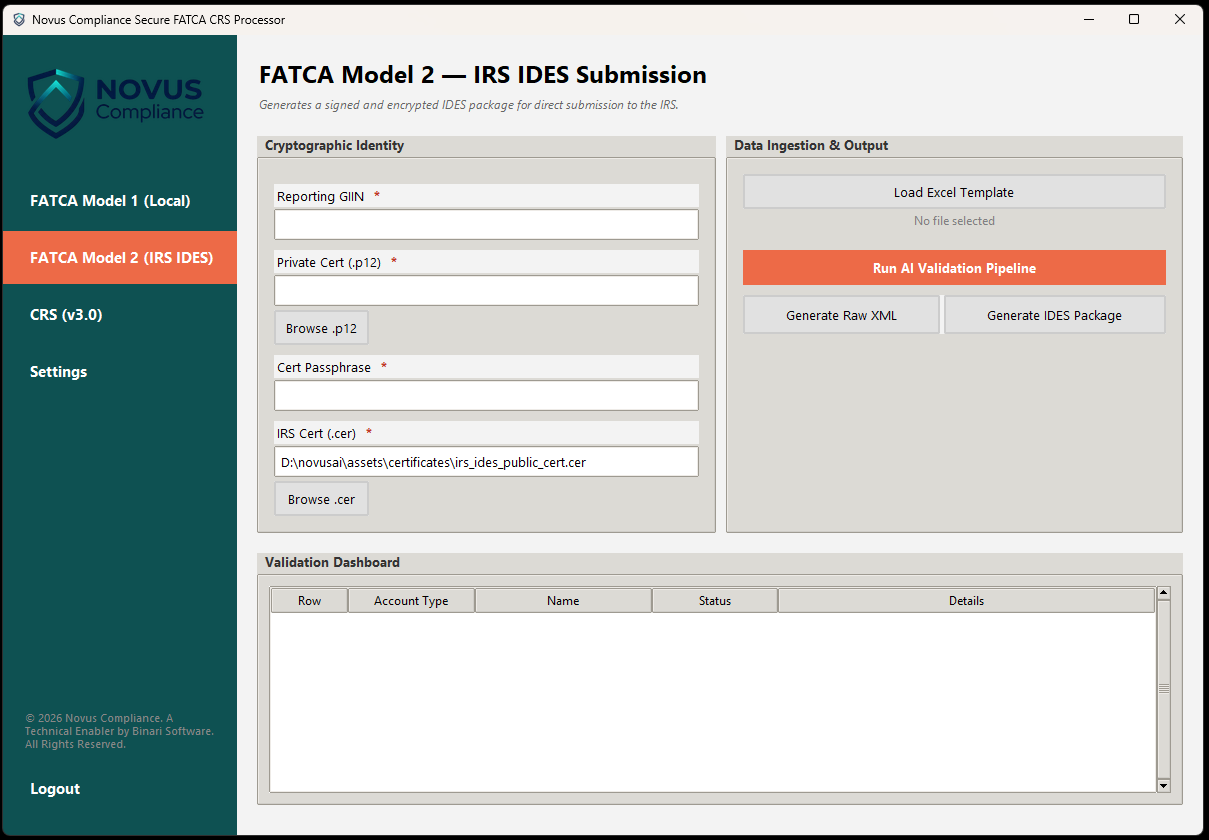1209x840 pixels.
Task: Generate Raw XML output
Action: click(841, 315)
